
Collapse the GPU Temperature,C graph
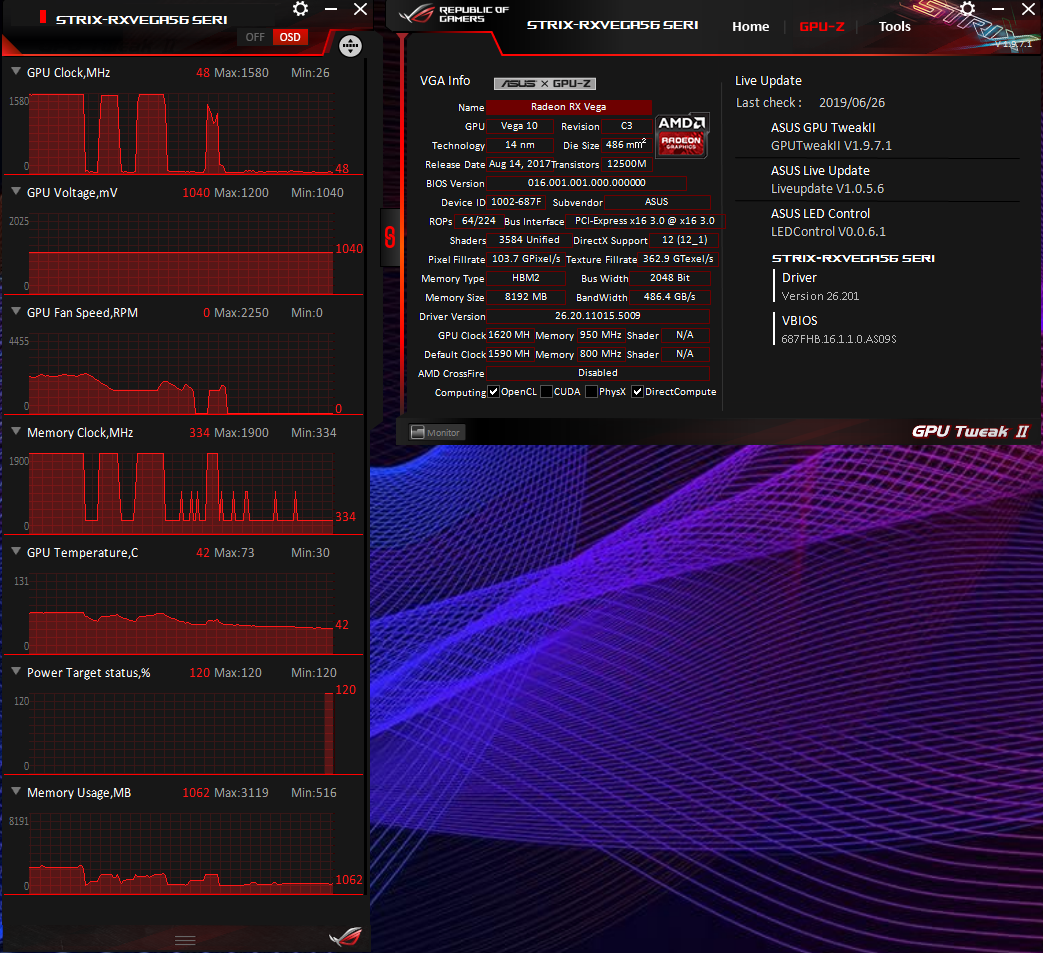[x=16, y=551]
